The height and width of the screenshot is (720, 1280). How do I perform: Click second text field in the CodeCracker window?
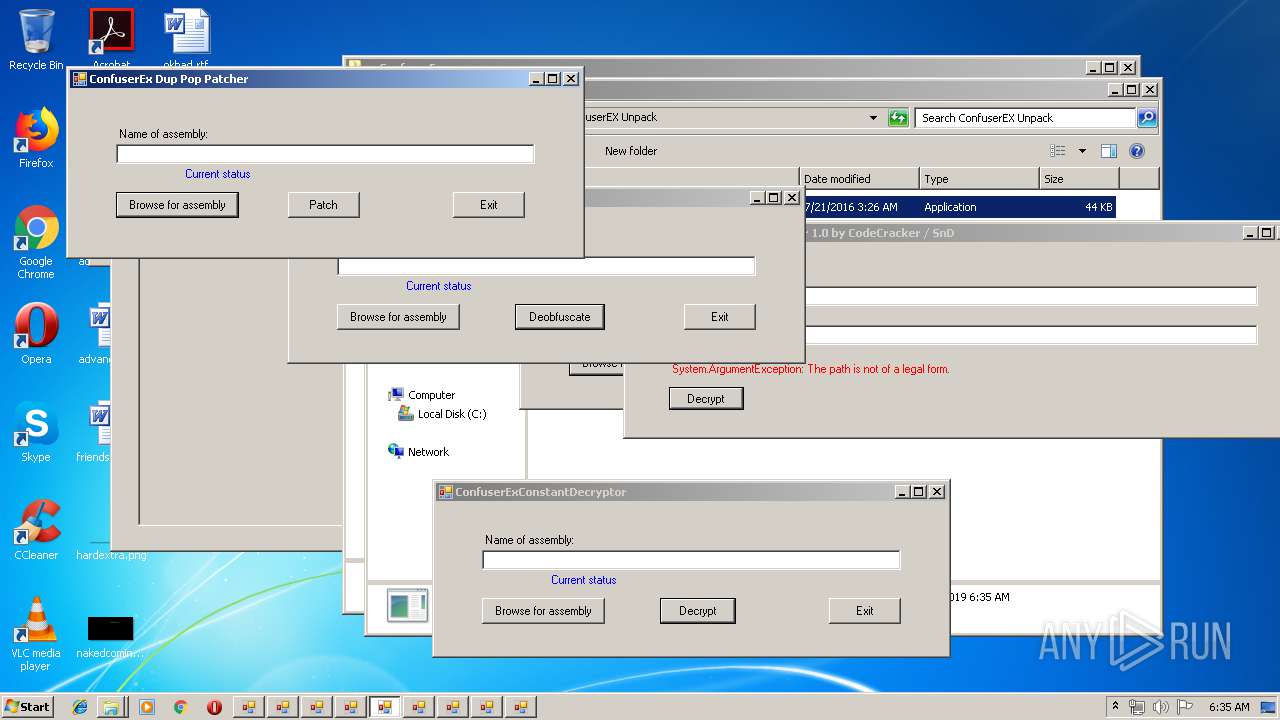click(x=1030, y=335)
